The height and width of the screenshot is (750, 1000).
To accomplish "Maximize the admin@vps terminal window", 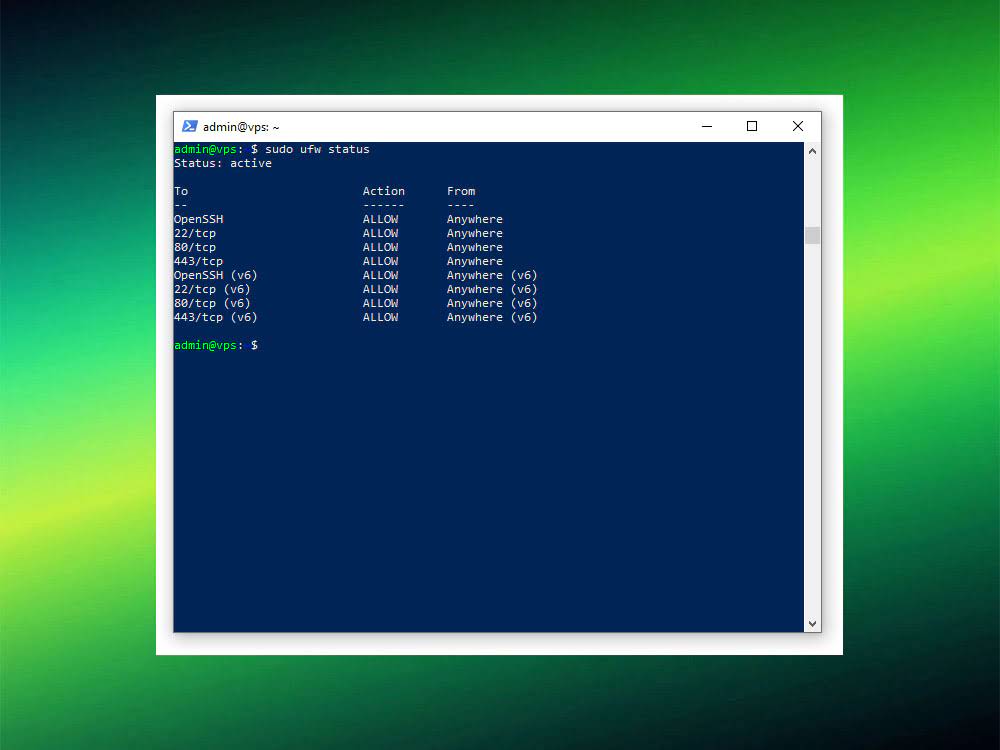I will [752, 127].
